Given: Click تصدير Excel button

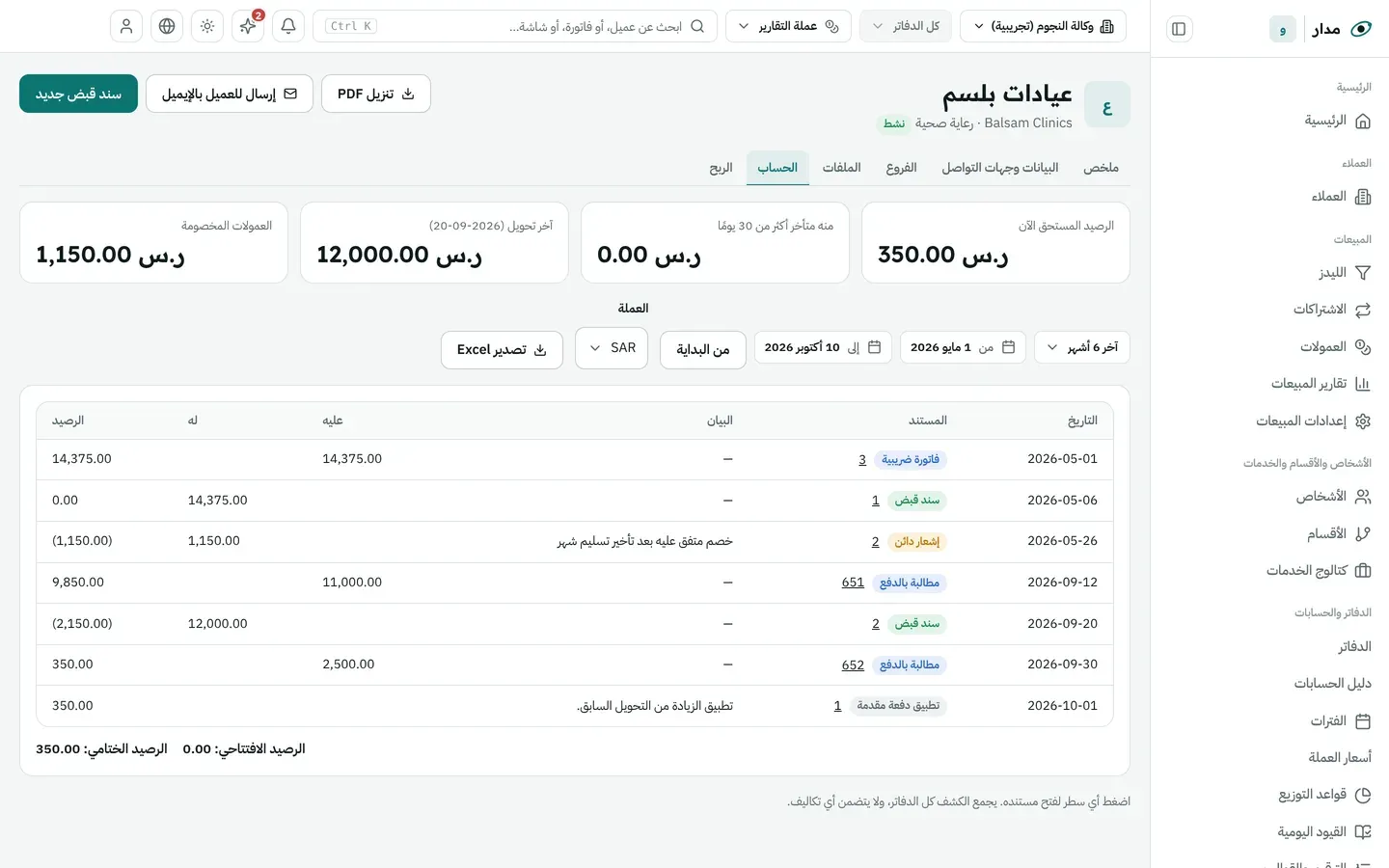Looking at the screenshot, I should click(502, 350).
